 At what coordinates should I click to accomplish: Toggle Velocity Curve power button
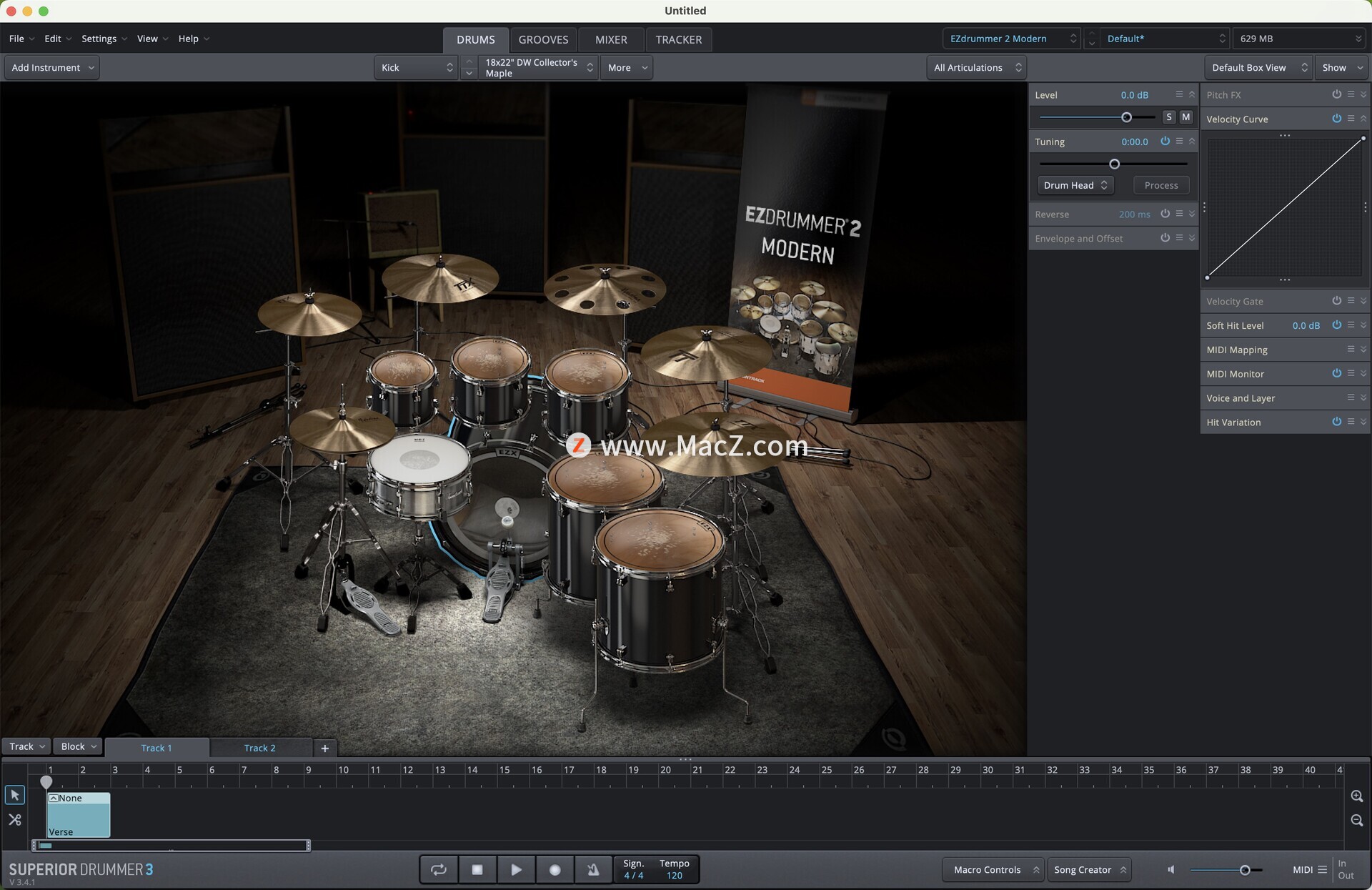click(x=1336, y=119)
